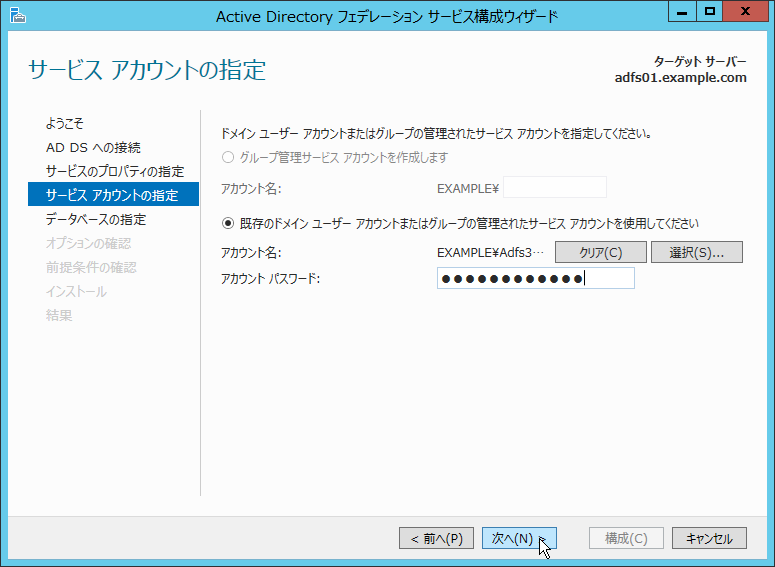The image size is (775, 567).
Task: Click the EXAMPLE¥Adfs3… account name text
Action: pos(490,253)
